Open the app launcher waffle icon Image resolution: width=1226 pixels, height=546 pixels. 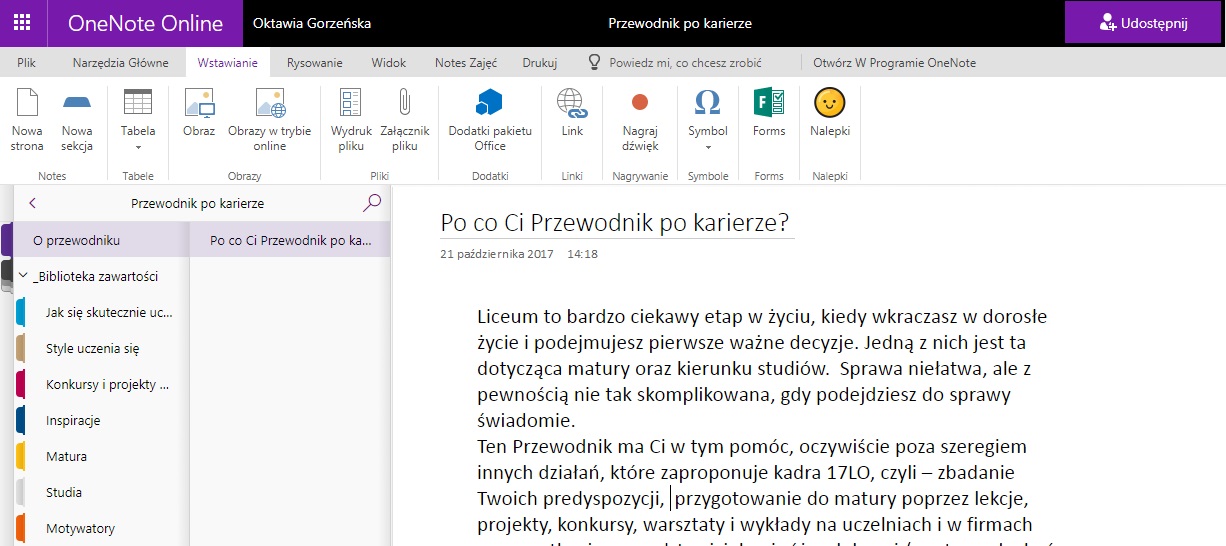click(x=23, y=23)
